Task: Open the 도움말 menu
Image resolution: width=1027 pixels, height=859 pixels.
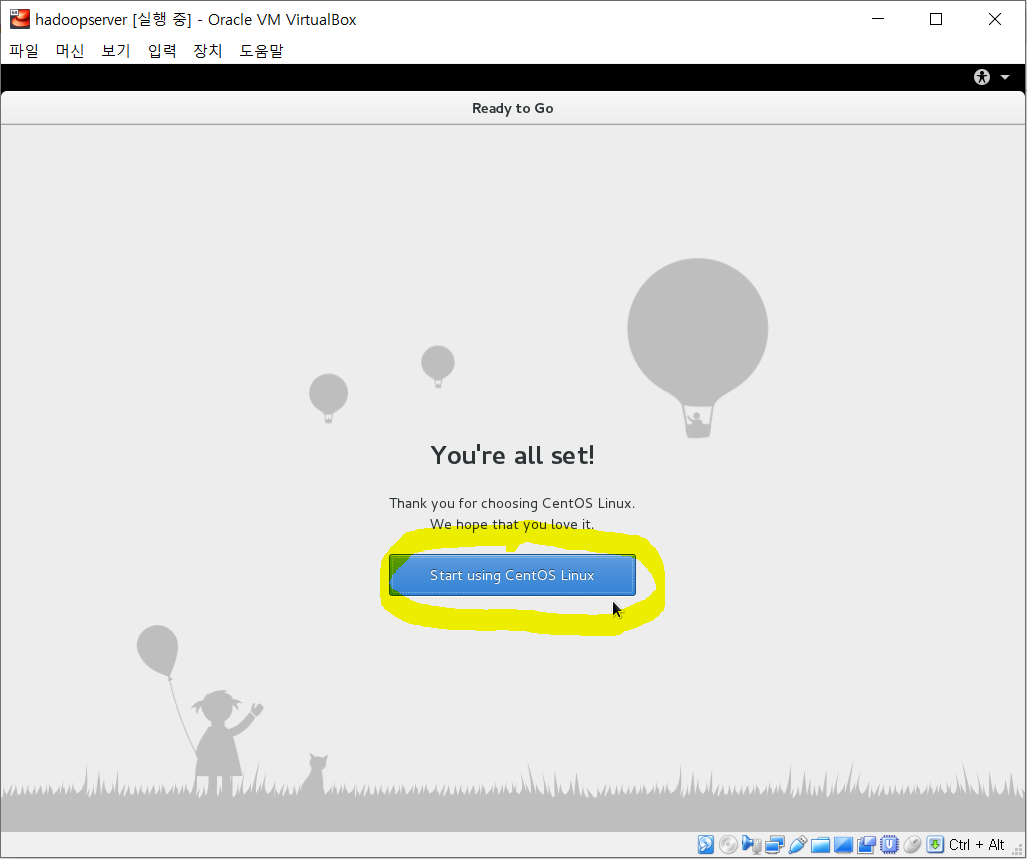Action: (261, 50)
